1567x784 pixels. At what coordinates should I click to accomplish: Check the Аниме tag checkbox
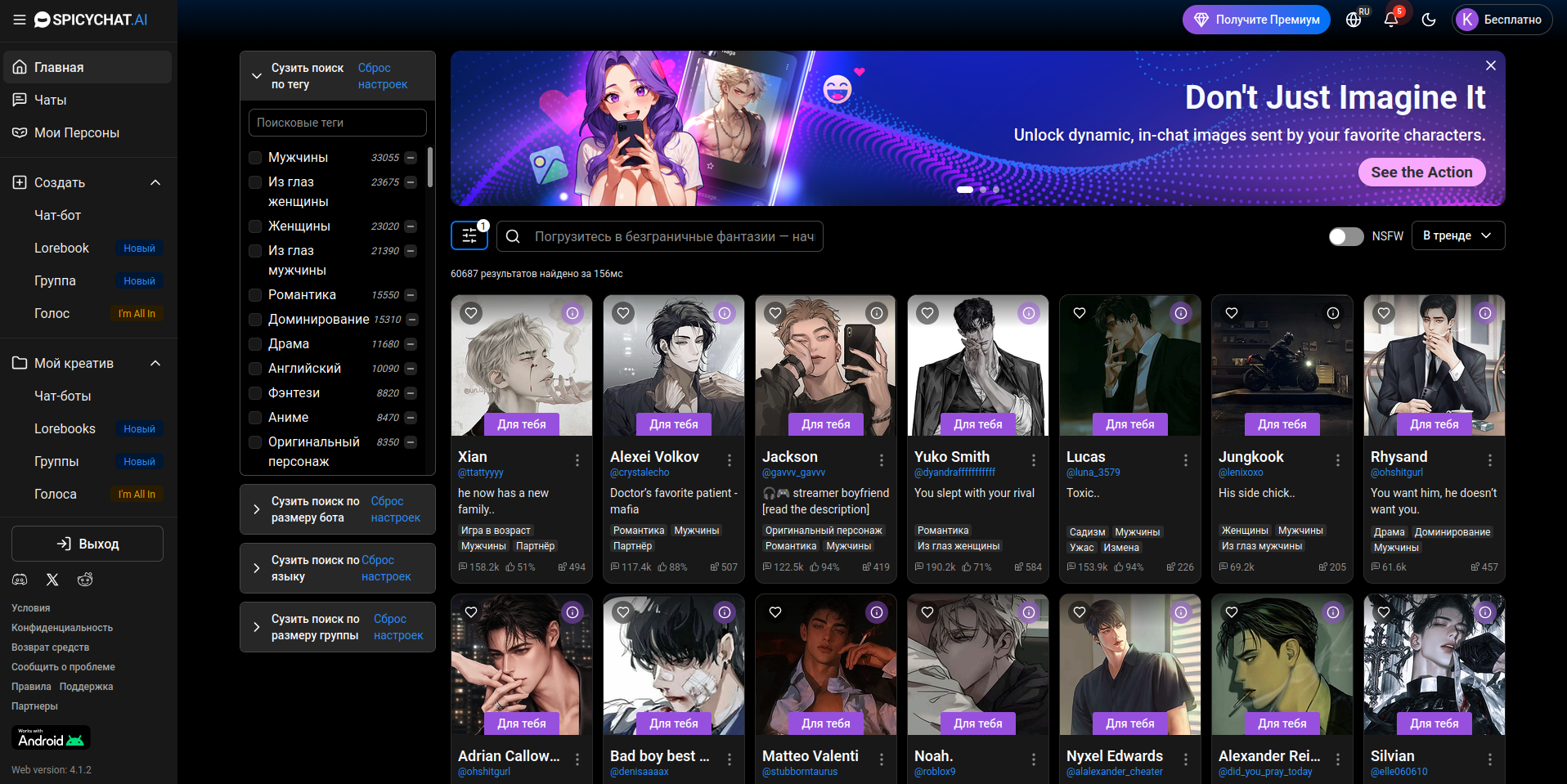pos(255,418)
